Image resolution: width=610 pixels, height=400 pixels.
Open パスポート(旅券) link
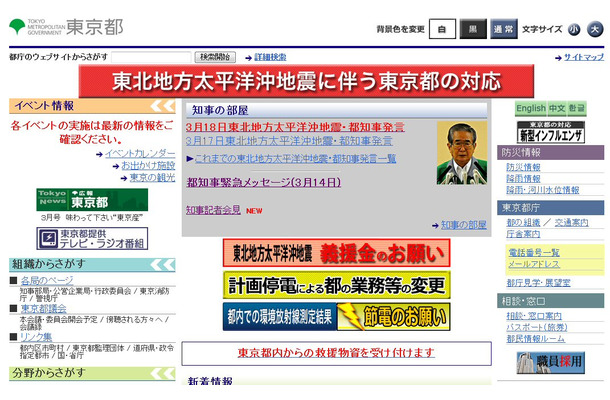pos(537,328)
